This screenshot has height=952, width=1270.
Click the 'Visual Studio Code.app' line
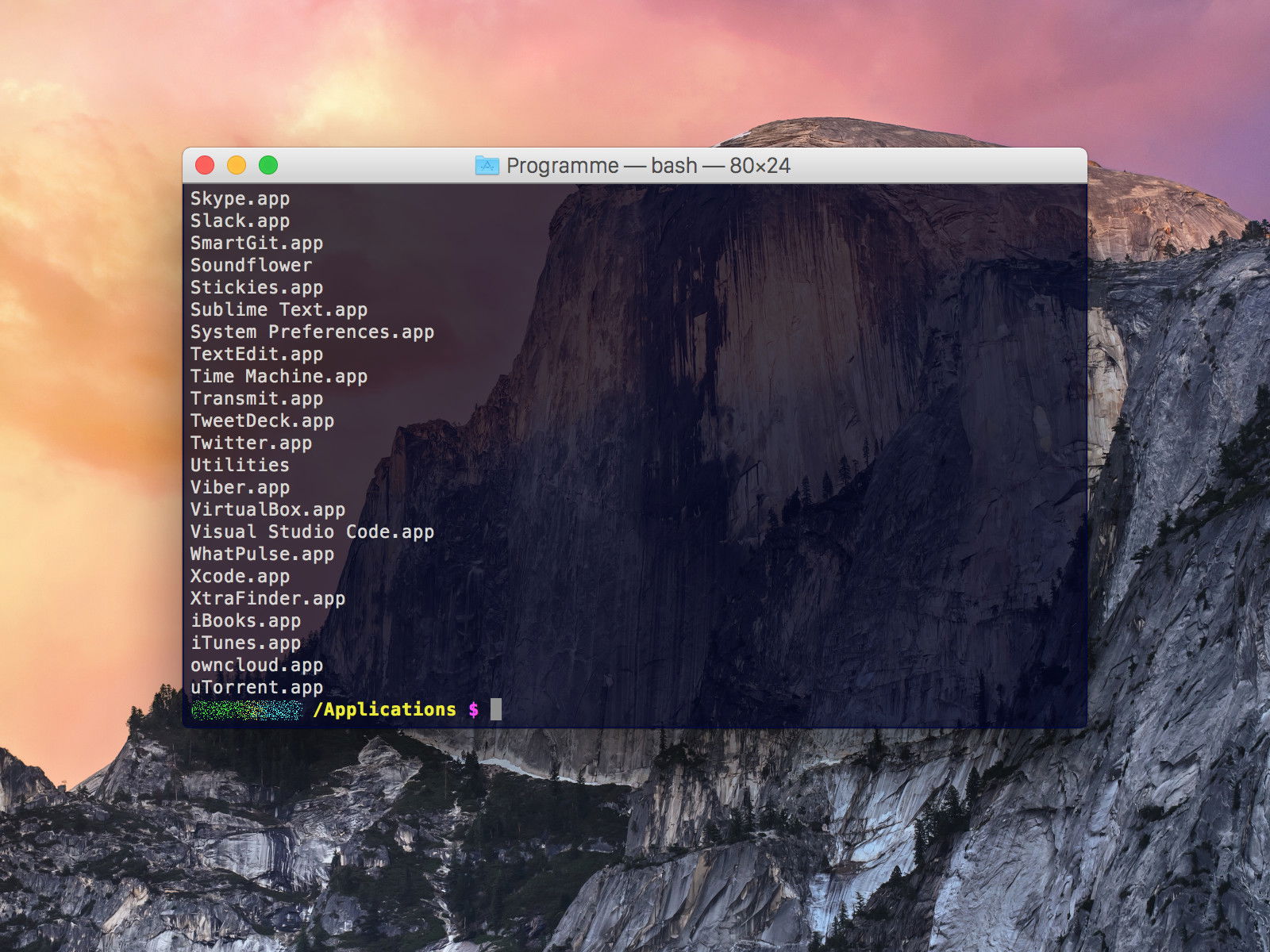click(312, 532)
